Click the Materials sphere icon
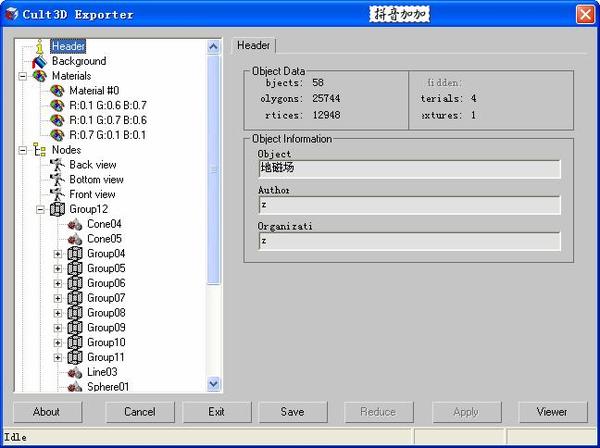Screen dimensions: 600x448 coord(39,76)
